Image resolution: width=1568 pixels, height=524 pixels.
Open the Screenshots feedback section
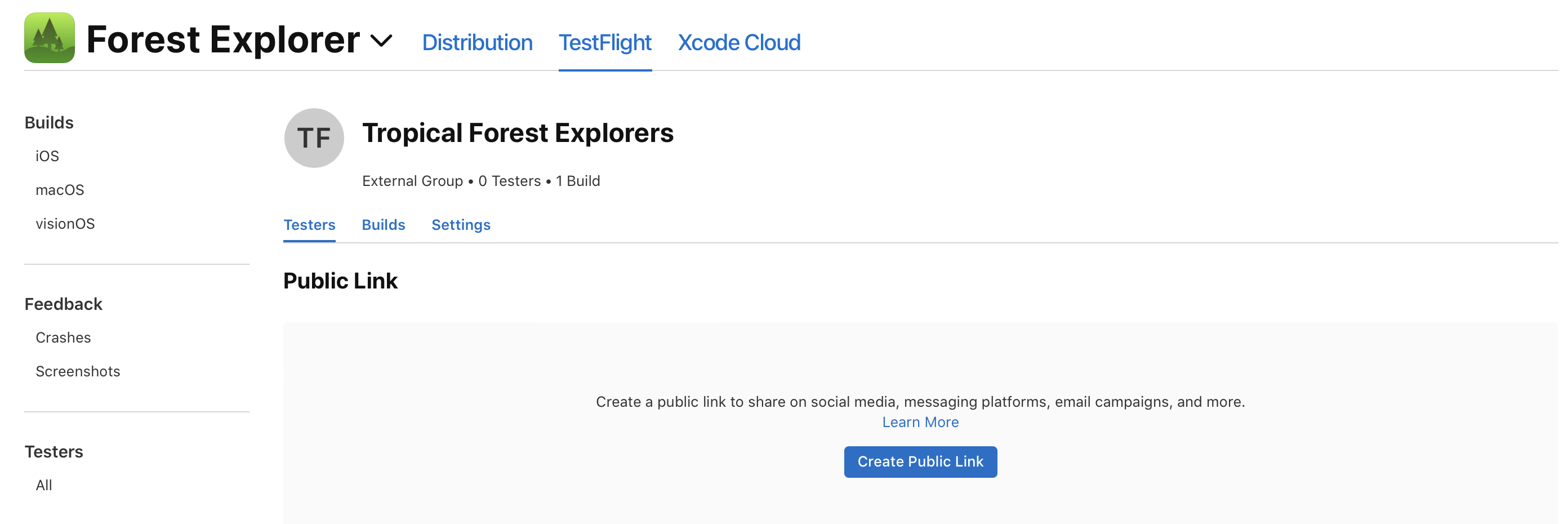77,371
